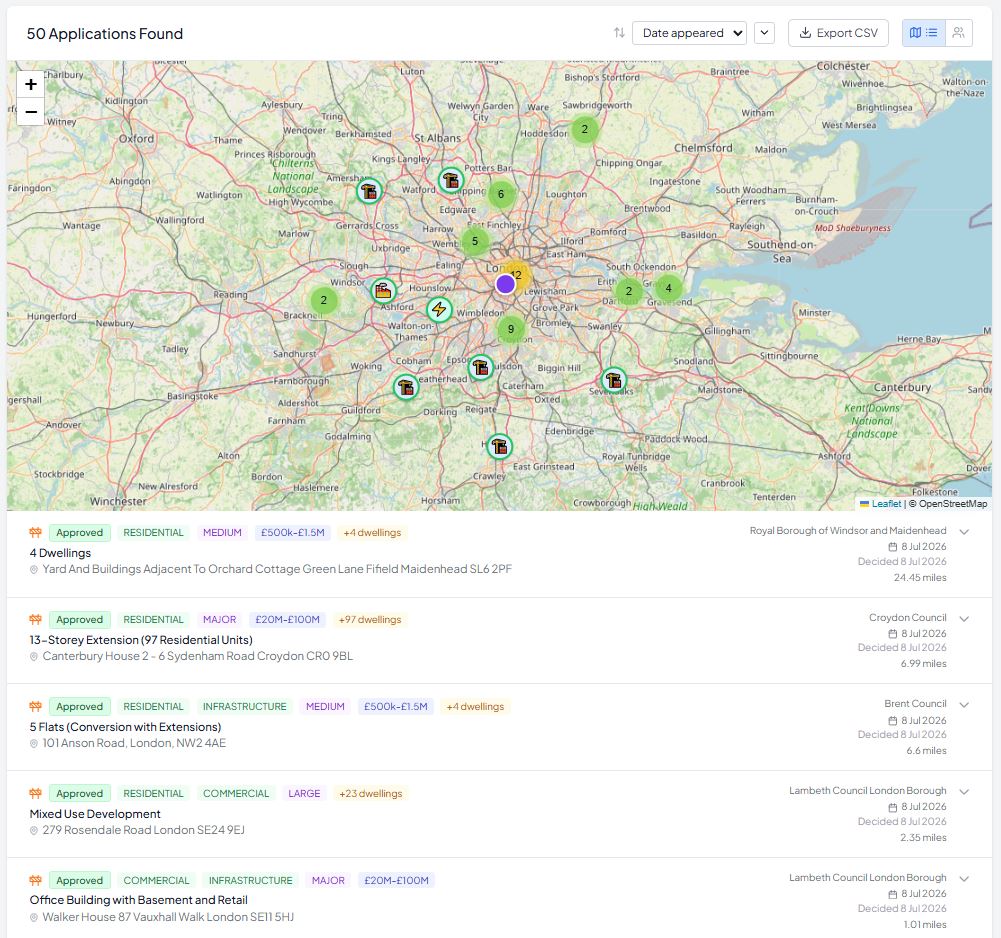Click the 6.99 miles distance
Viewport: 1001px width, 938px height.
point(923,663)
